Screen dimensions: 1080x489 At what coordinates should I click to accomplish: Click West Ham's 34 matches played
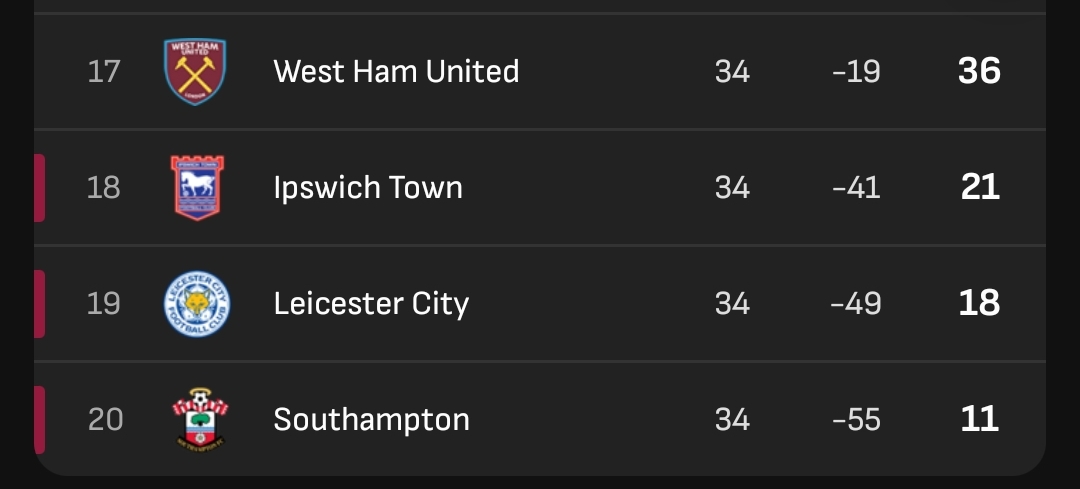[732, 72]
